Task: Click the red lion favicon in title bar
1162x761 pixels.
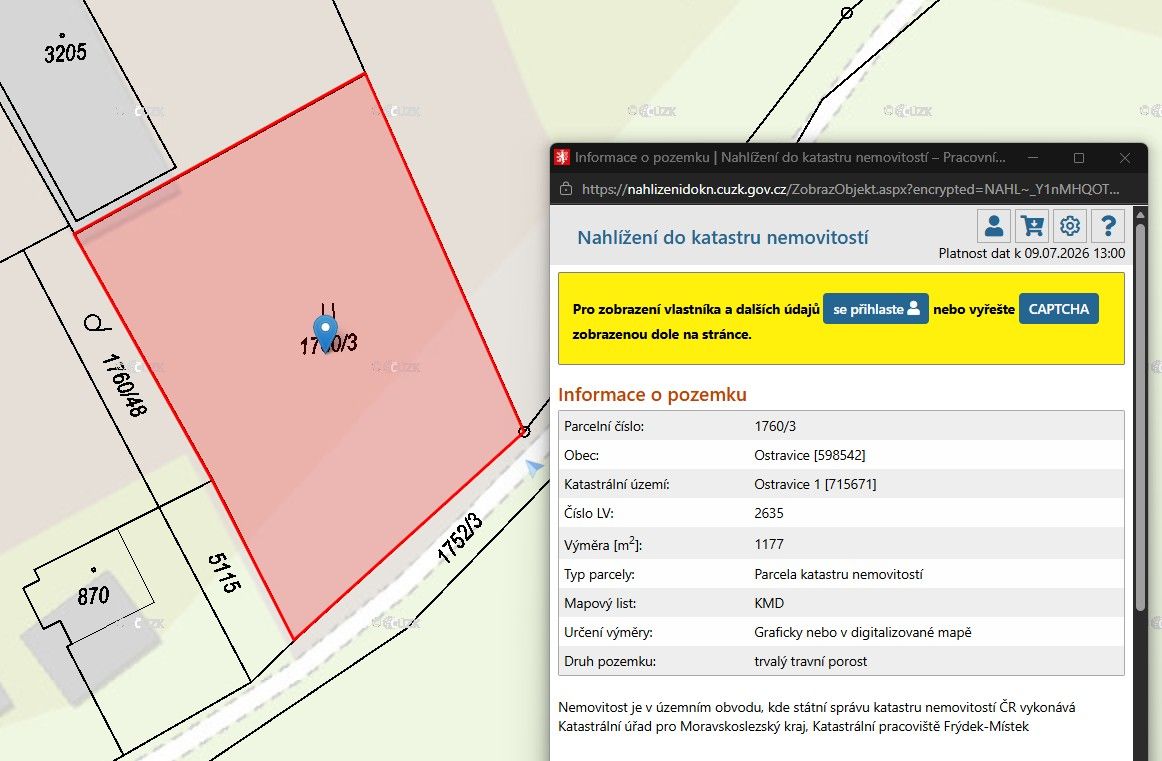Action: tap(562, 157)
